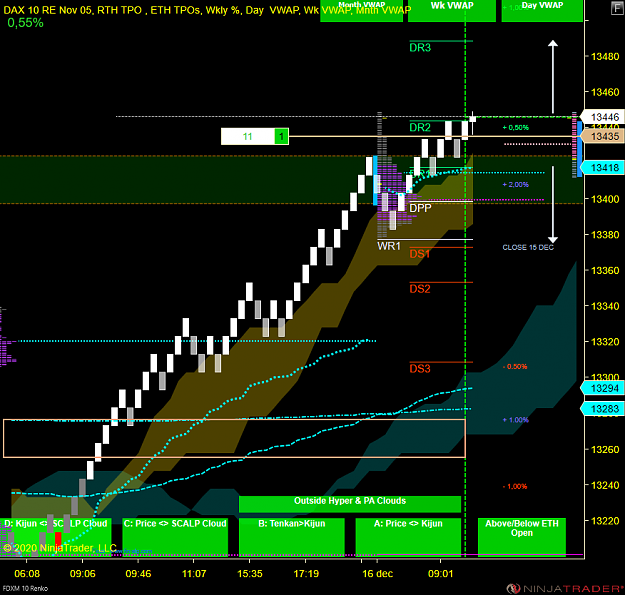
Task: Click the DPP pivot label
Action: click(420, 208)
